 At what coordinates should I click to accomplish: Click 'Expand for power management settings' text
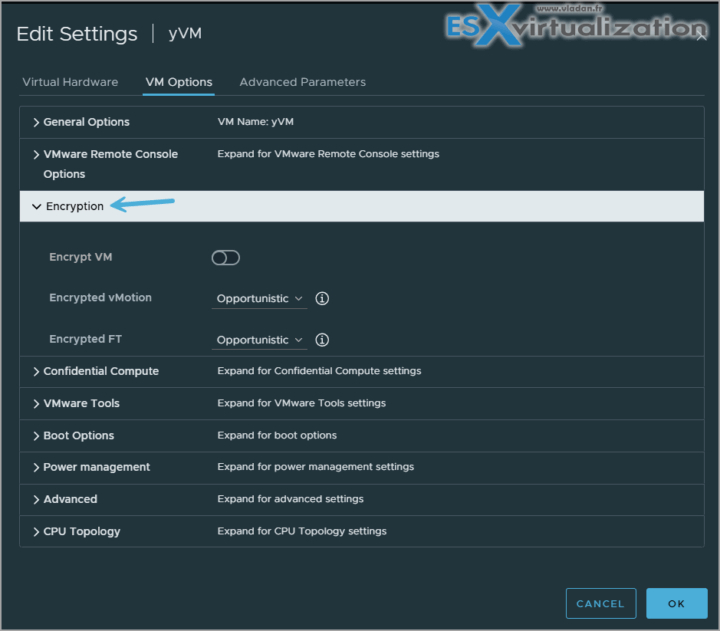(x=315, y=467)
